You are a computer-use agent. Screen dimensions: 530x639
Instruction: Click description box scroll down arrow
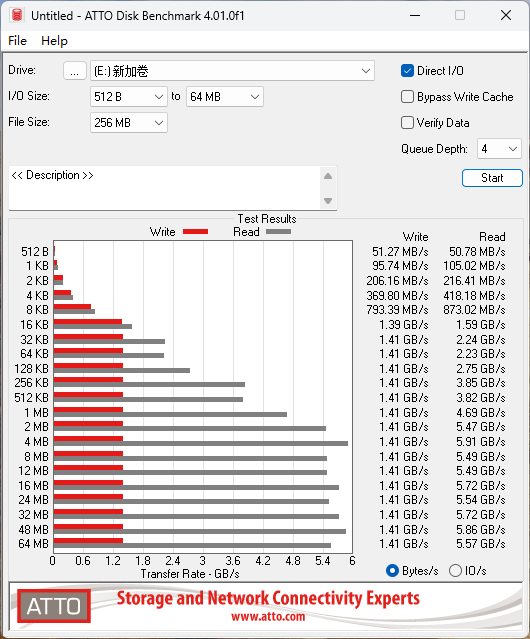click(x=328, y=201)
